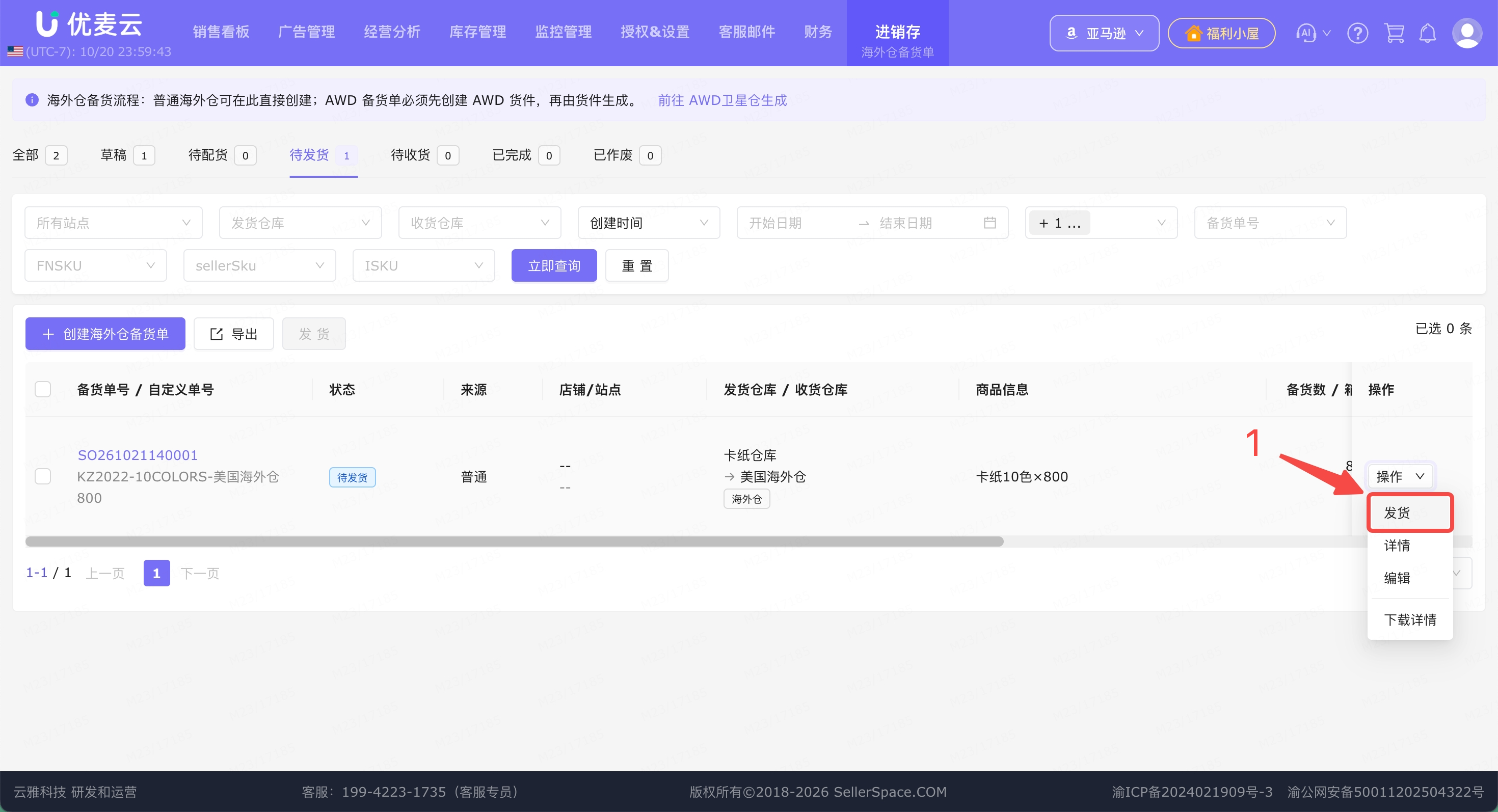
Task: Open the ISKU filter dropdown
Action: coord(423,265)
